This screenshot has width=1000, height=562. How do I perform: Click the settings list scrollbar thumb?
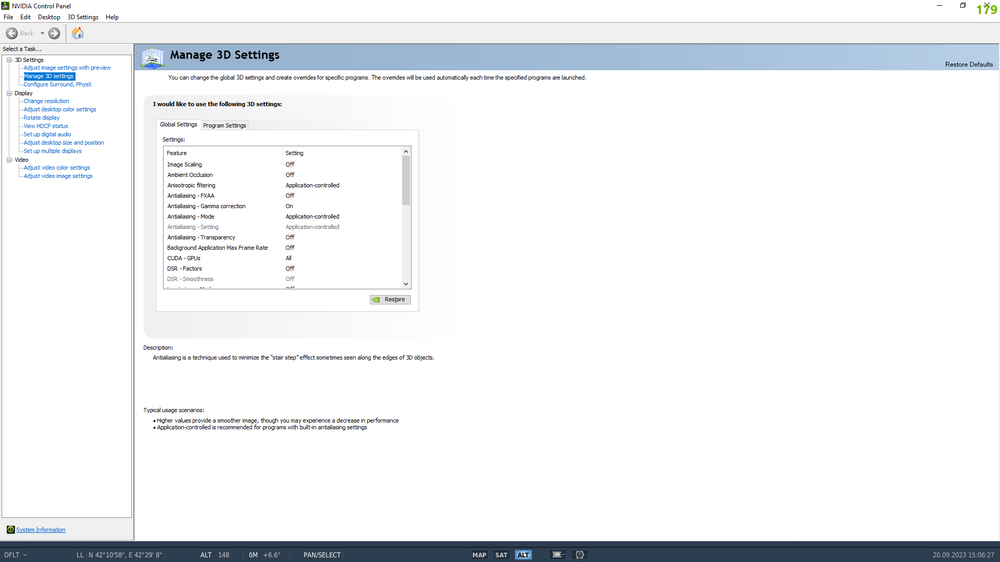pos(406,181)
